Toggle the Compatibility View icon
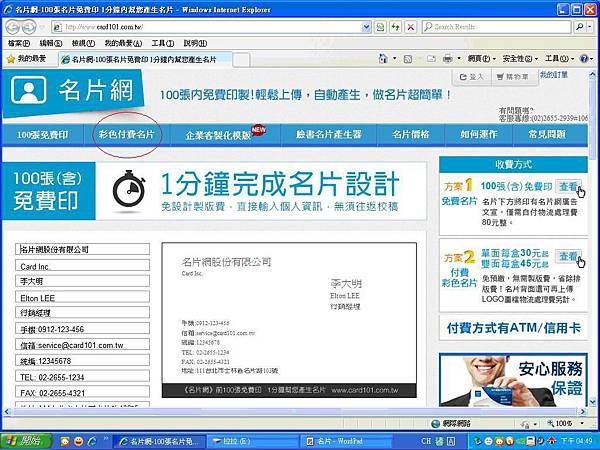600x450 pixels. (x=380, y=27)
